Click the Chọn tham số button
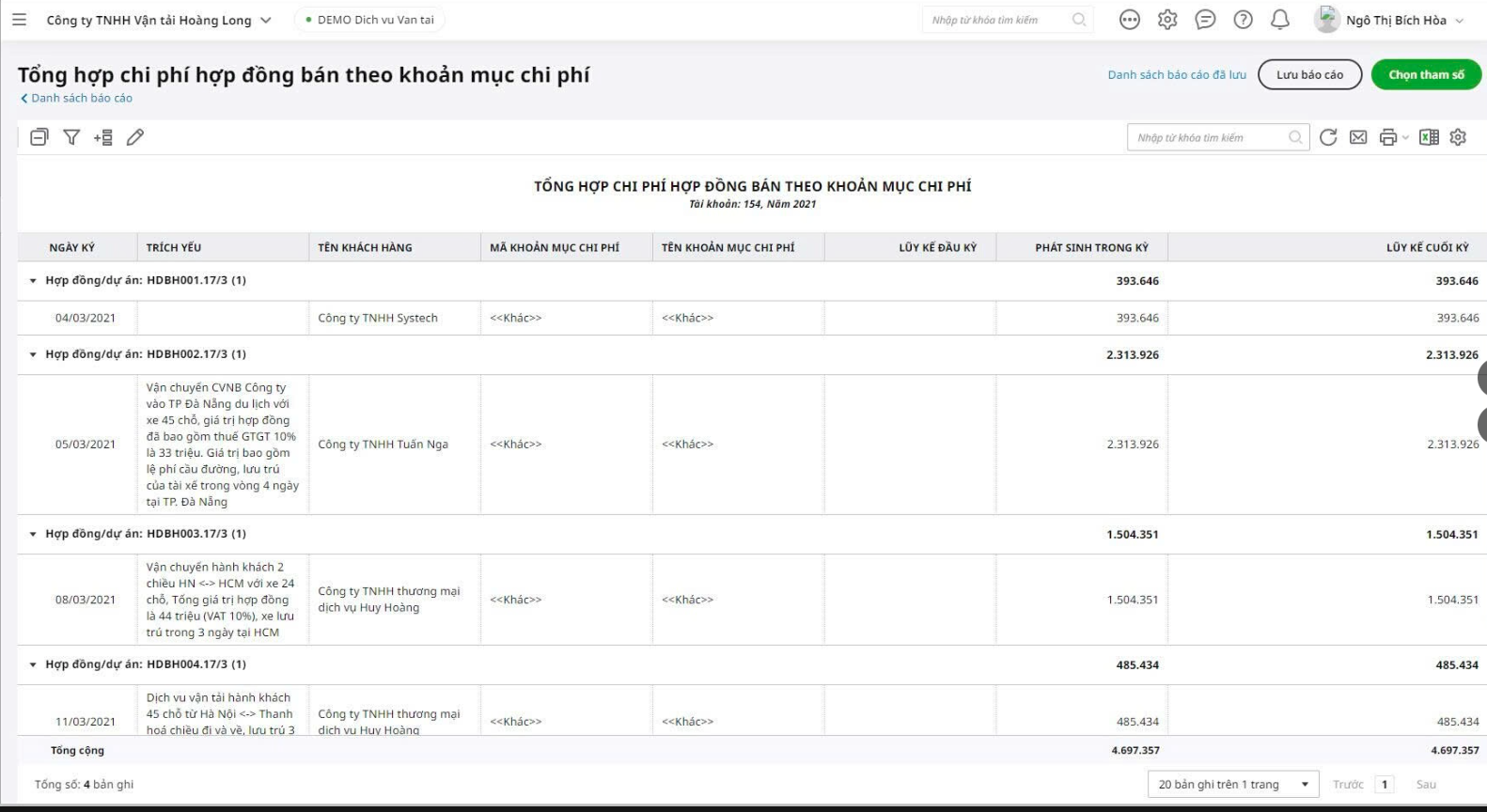The image size is (1487, 812). (1426, 75)
